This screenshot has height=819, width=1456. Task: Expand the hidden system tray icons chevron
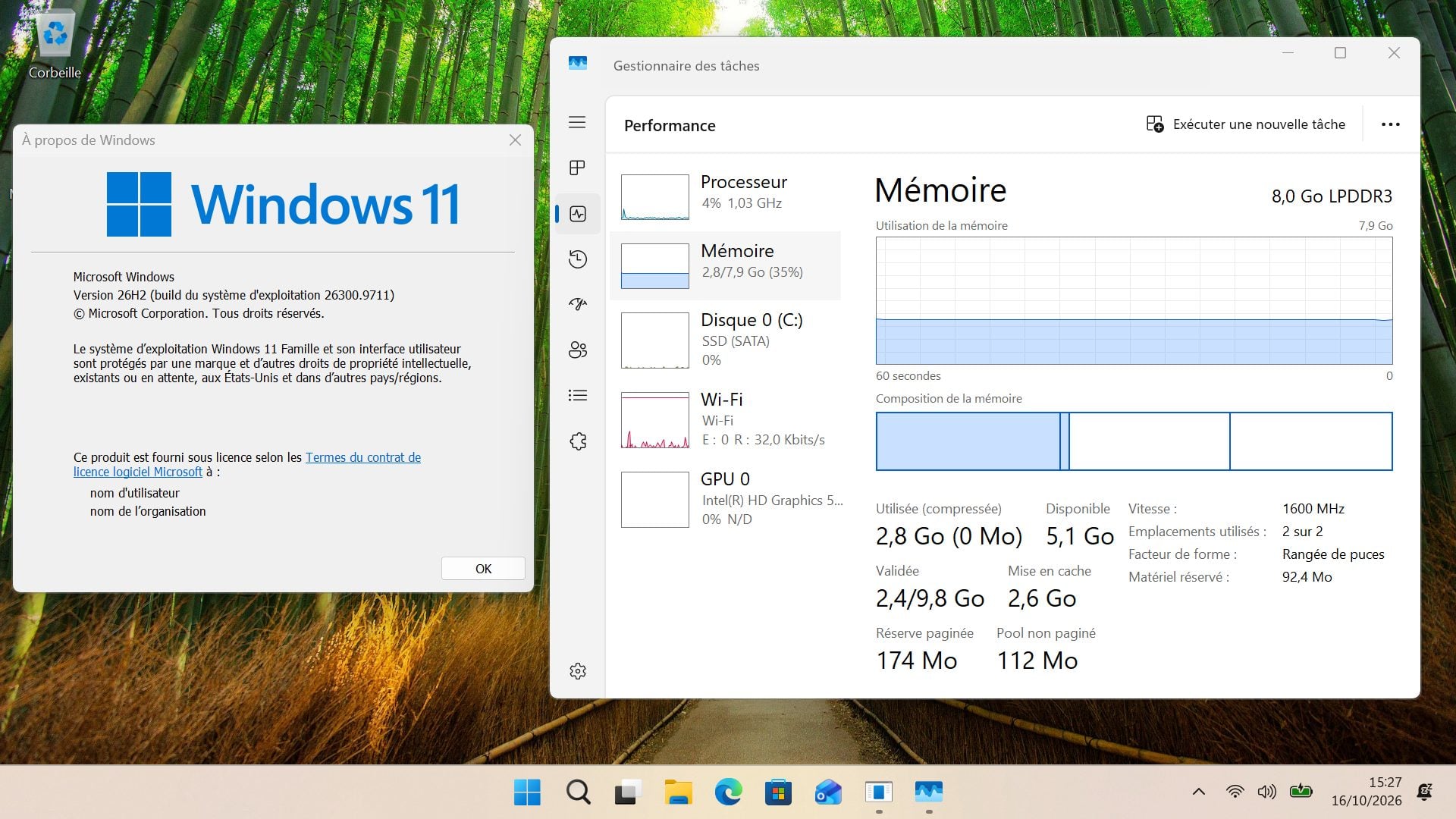1199,792
